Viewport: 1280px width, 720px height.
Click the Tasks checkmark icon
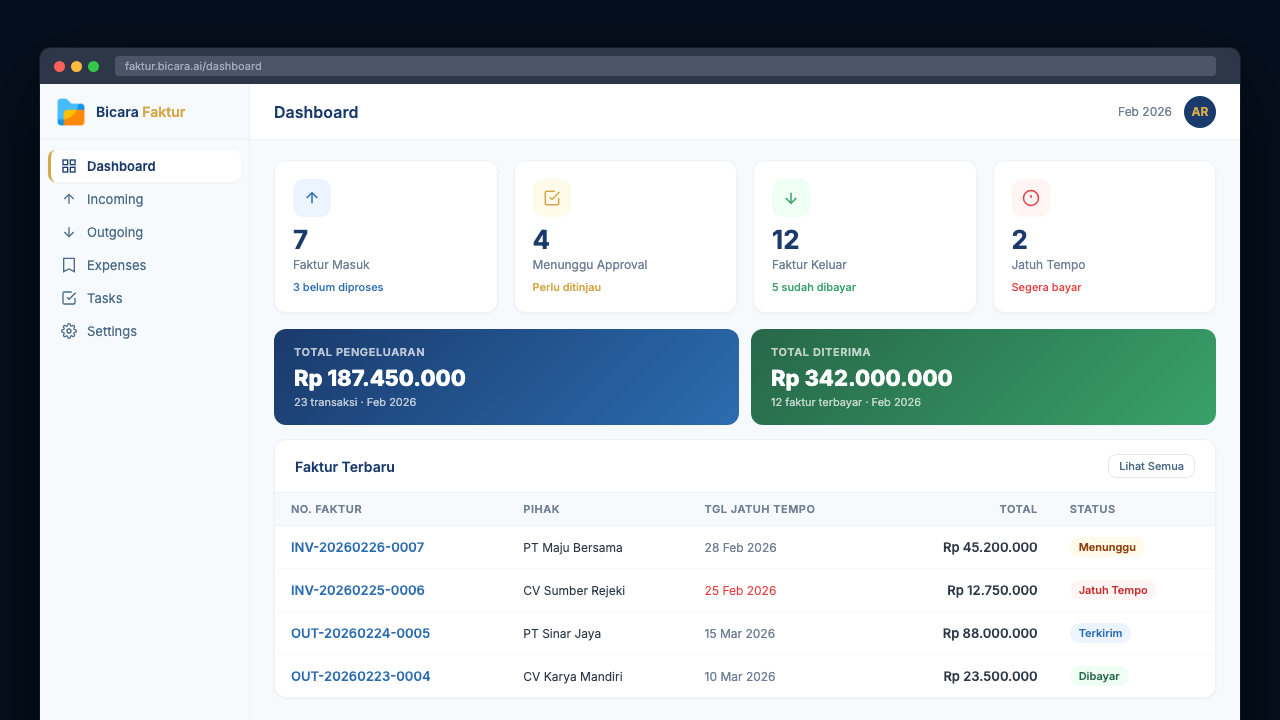coord(69,298)
